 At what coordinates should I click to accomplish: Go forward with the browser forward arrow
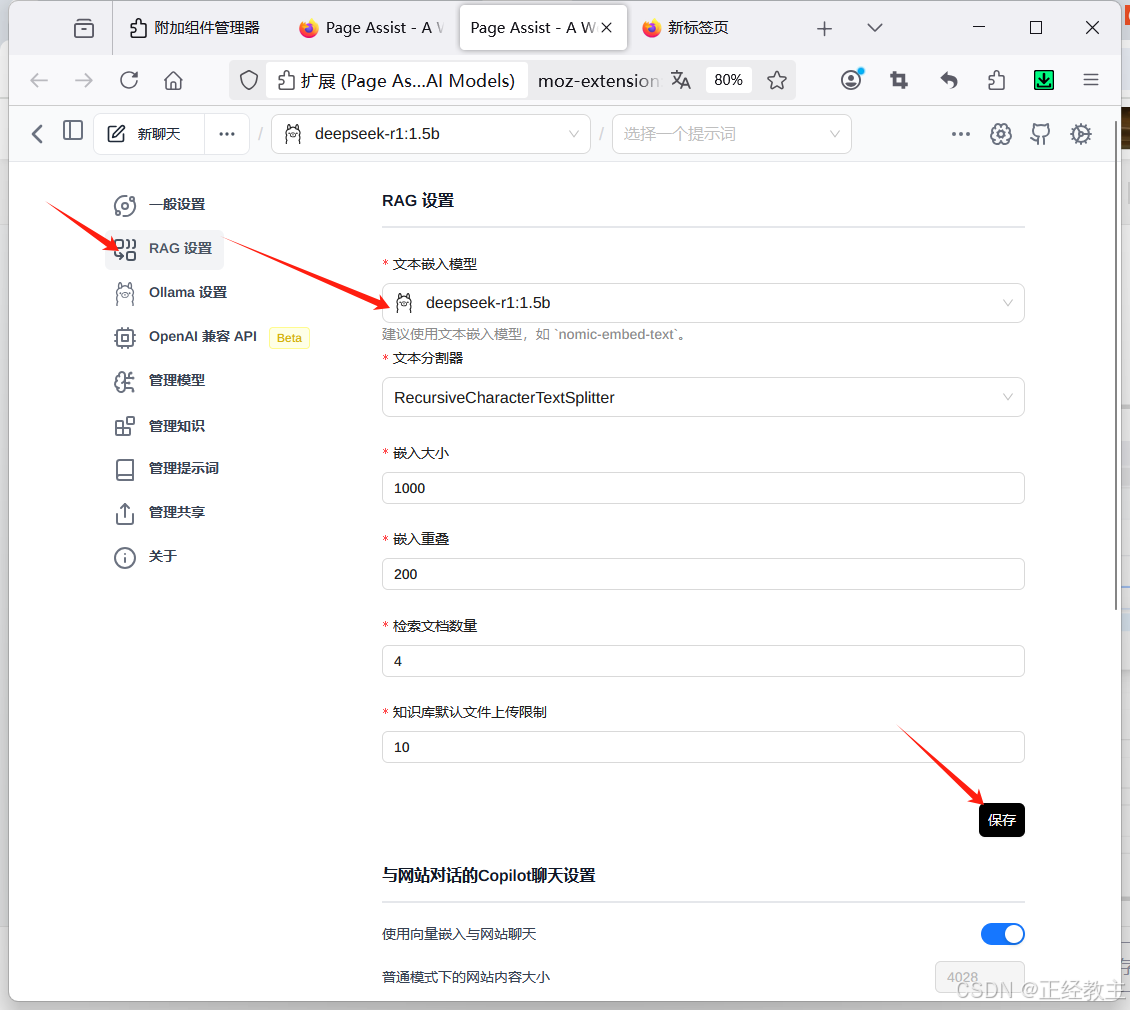(84, 80)
